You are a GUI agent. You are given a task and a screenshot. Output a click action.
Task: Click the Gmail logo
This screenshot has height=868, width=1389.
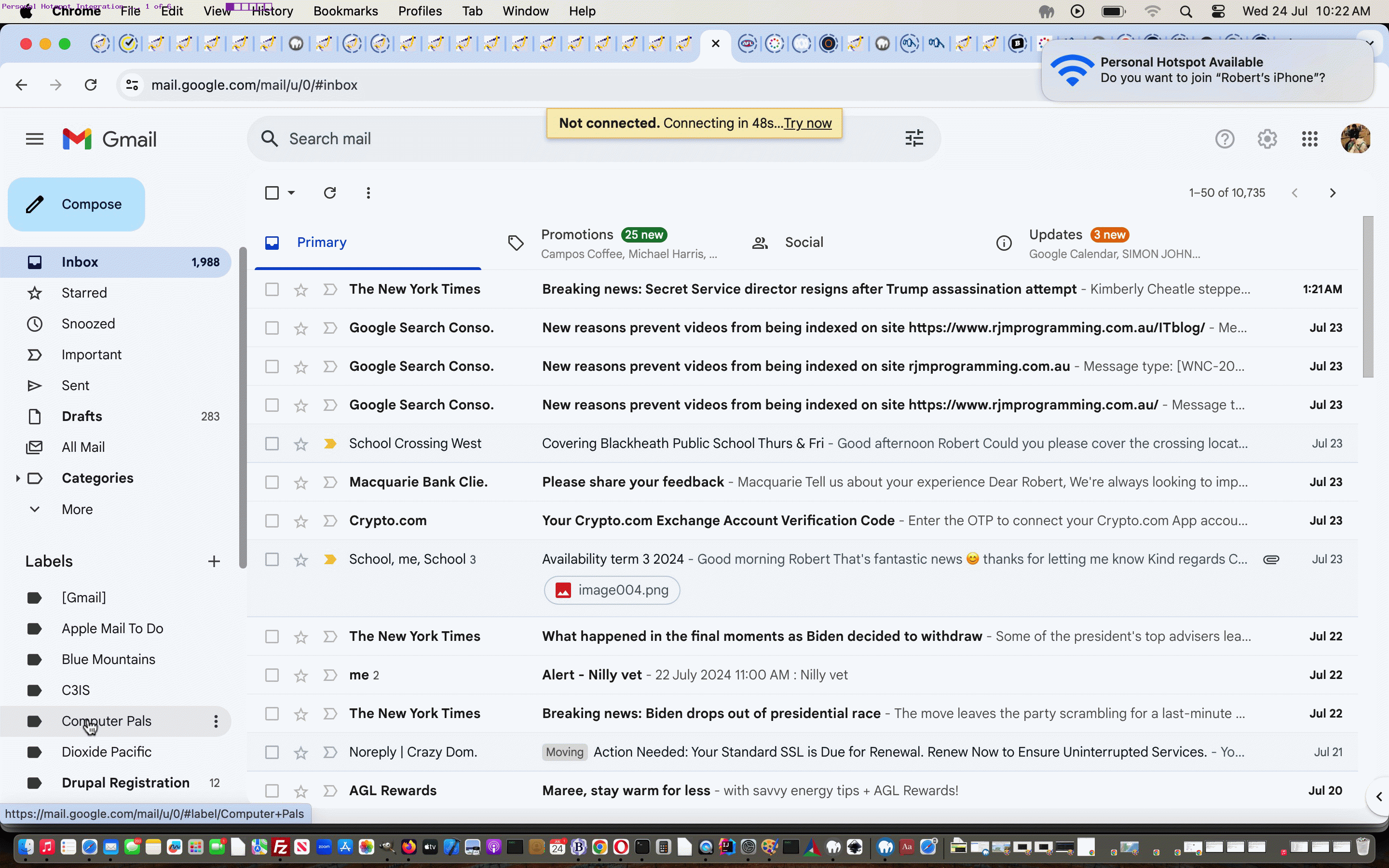[109, 139]
